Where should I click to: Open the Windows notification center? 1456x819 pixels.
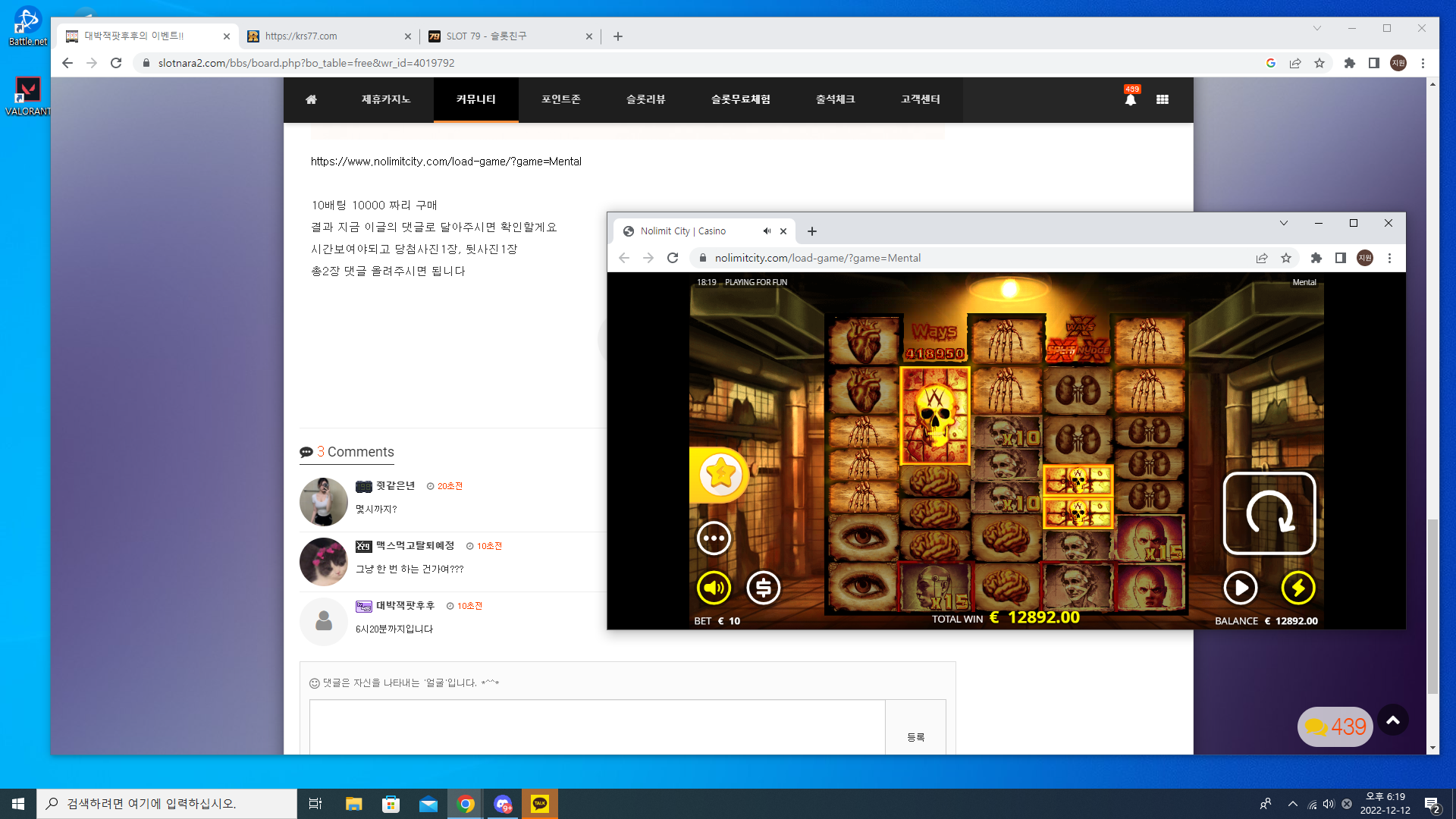coord(1432,805)
